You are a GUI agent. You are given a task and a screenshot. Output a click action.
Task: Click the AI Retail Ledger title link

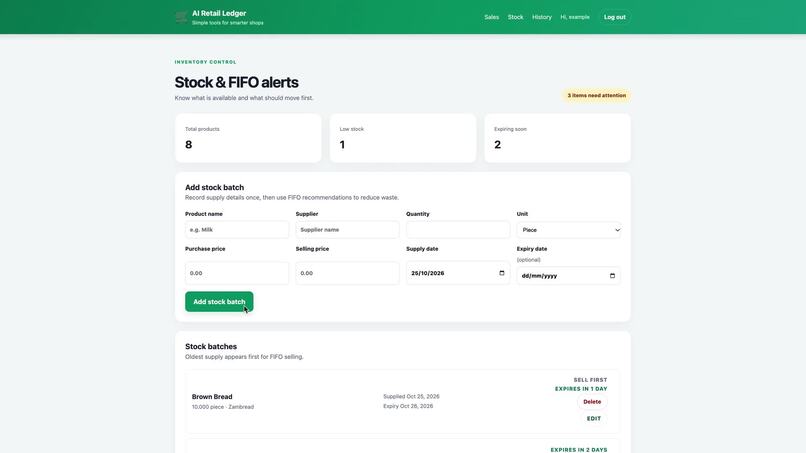pos(219,13)
